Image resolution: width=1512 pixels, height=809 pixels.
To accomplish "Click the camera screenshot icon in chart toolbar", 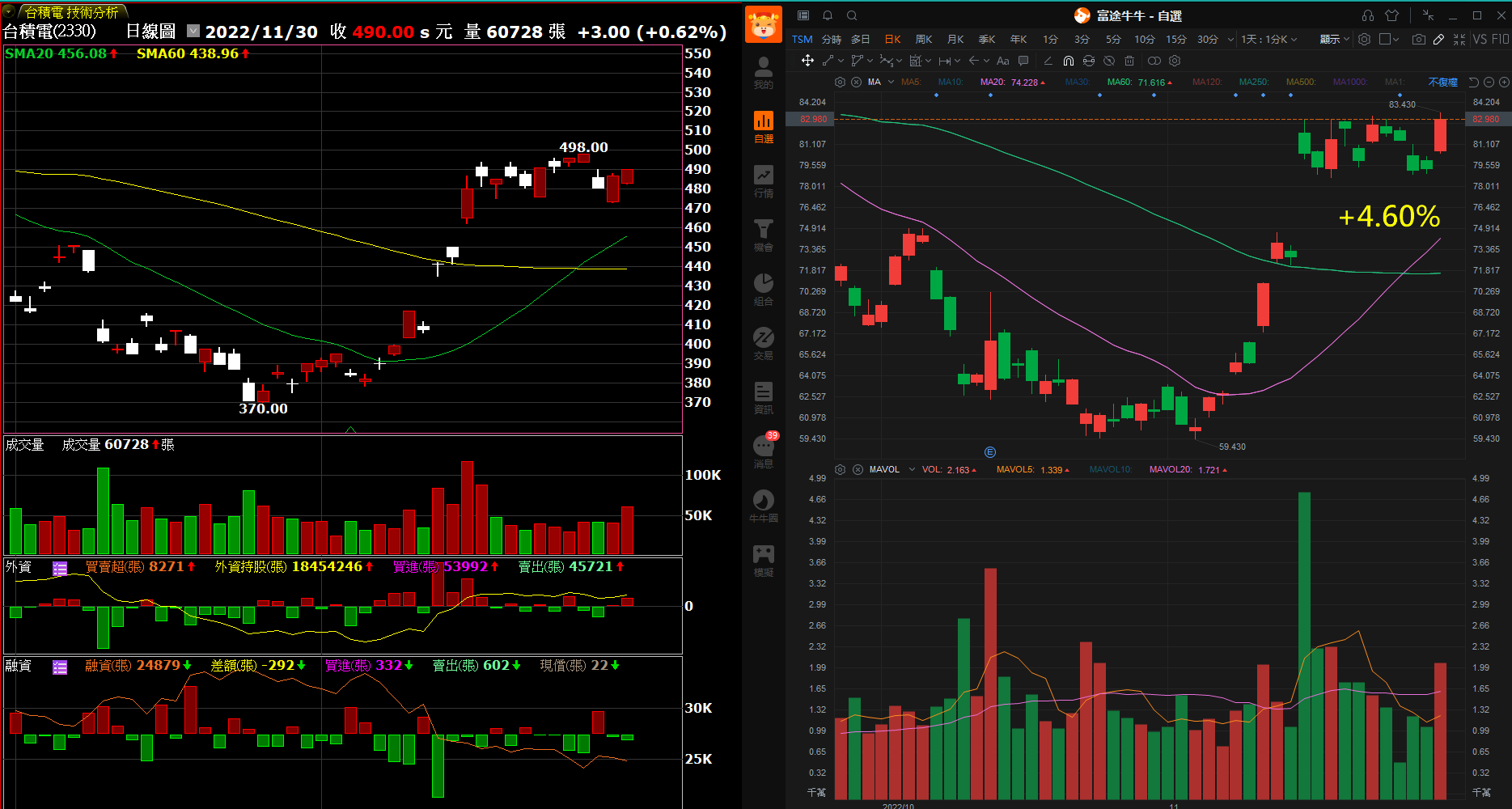I will [x=1419, y=39].
